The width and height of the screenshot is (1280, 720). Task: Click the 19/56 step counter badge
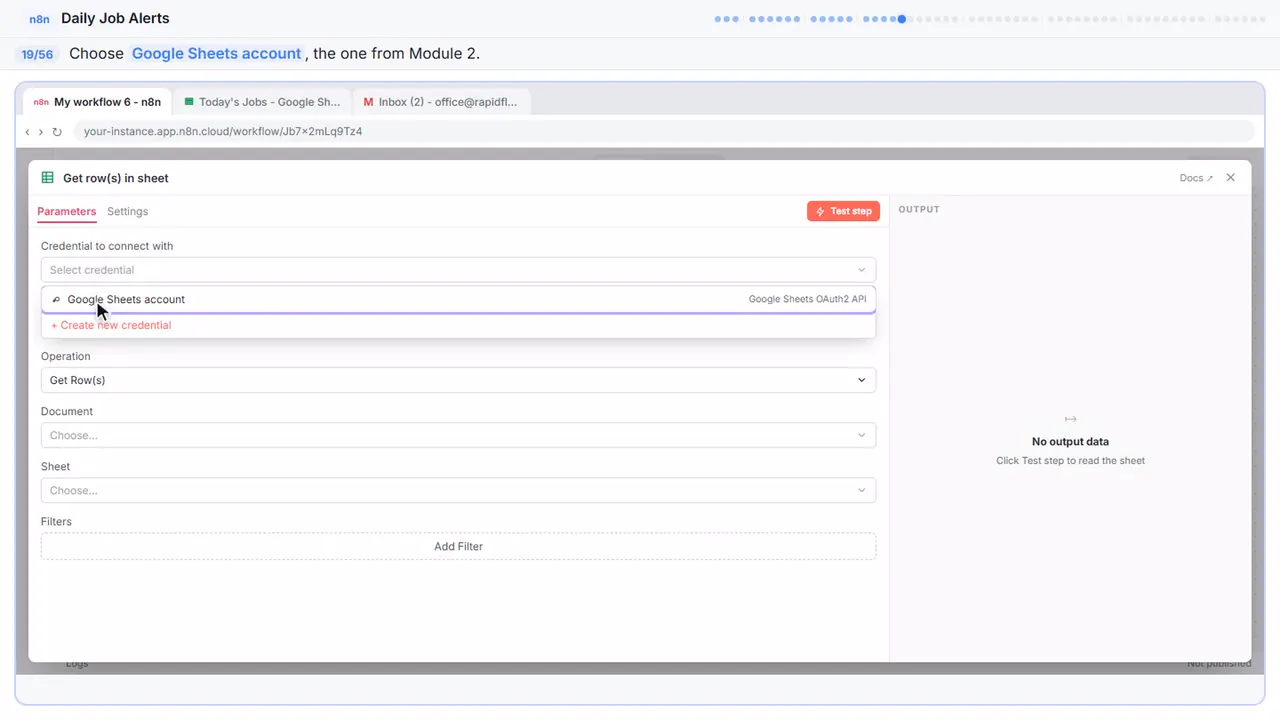(38, 54)
